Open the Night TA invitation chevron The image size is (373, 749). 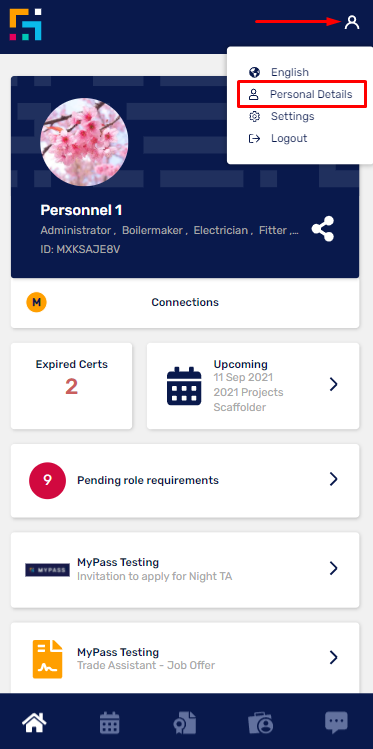click(334, 568)
